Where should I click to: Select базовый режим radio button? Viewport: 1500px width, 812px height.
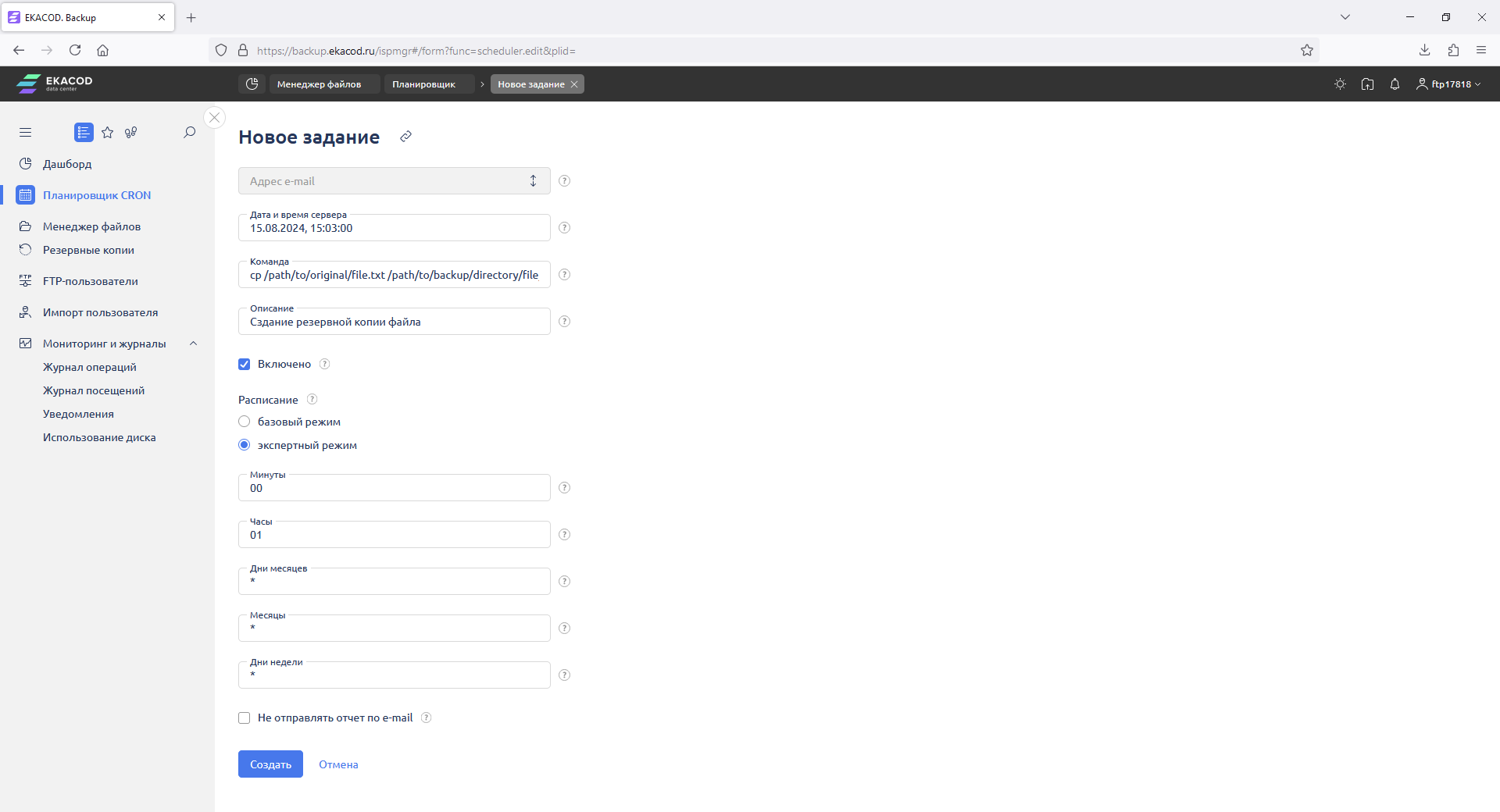(x=245, y=422)
